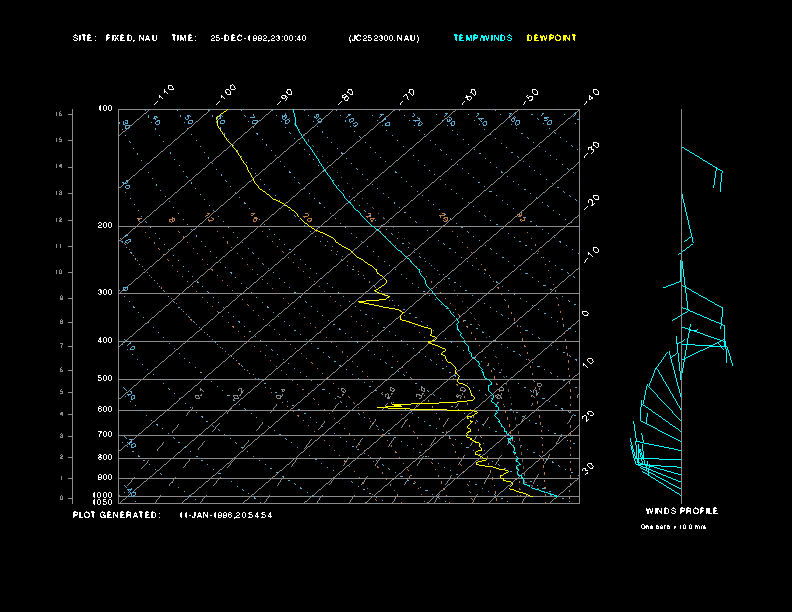The width and height of the screenshot is (792, 612).
Task: Select the SITE: FIXED, NAU header text
Action: [x=115, y=38]
